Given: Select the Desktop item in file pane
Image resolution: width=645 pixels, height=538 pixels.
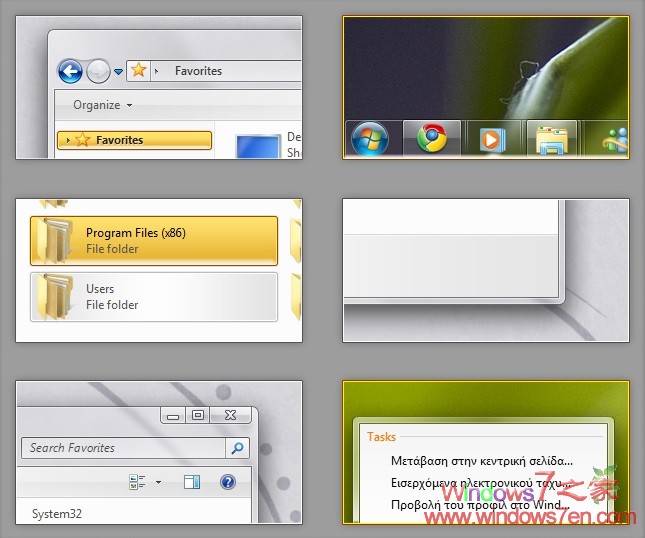Looking at the screenshot, I should (269, 146).
